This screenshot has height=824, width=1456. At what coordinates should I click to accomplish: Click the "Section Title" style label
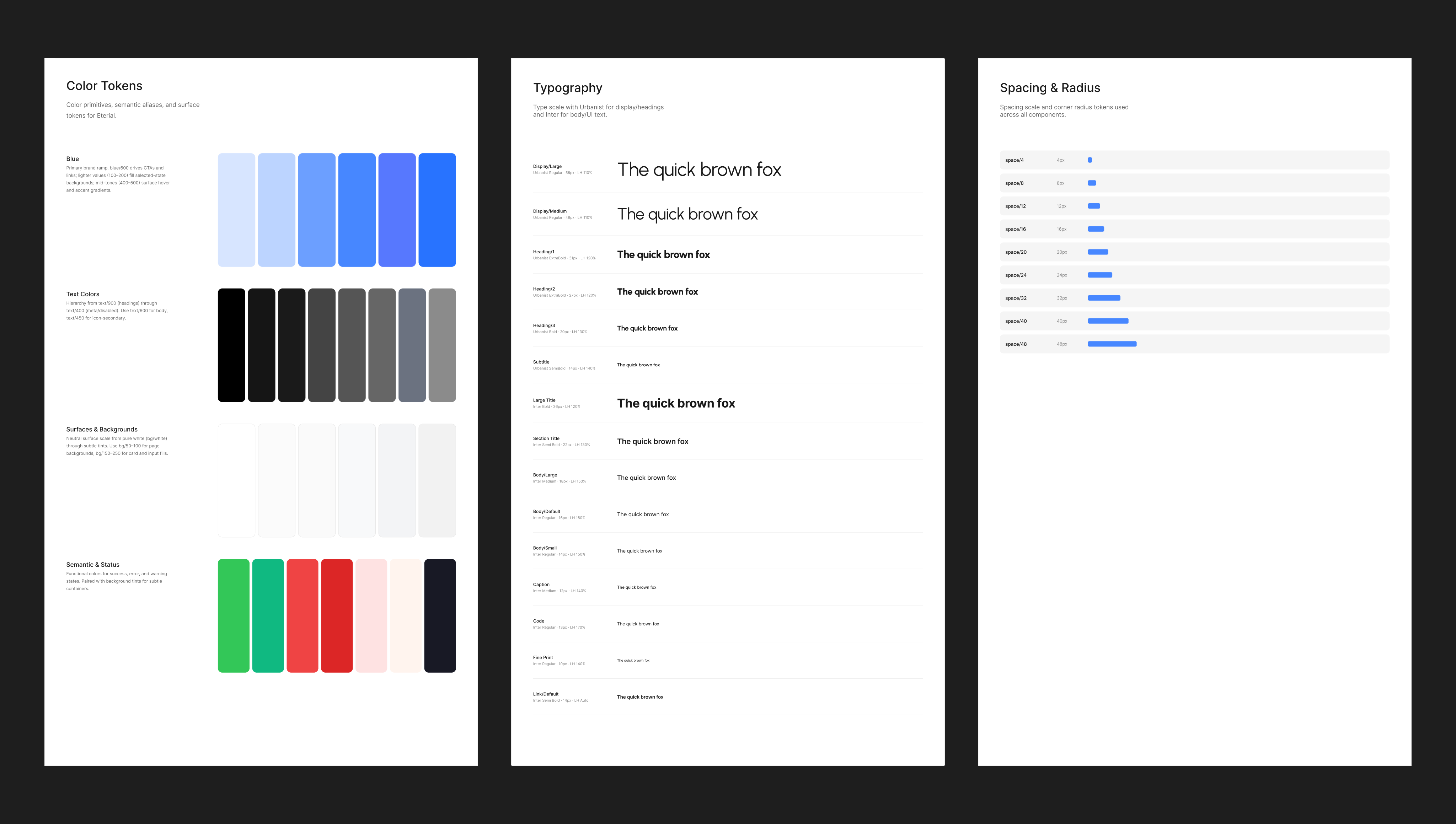click(x=546, y=438)
